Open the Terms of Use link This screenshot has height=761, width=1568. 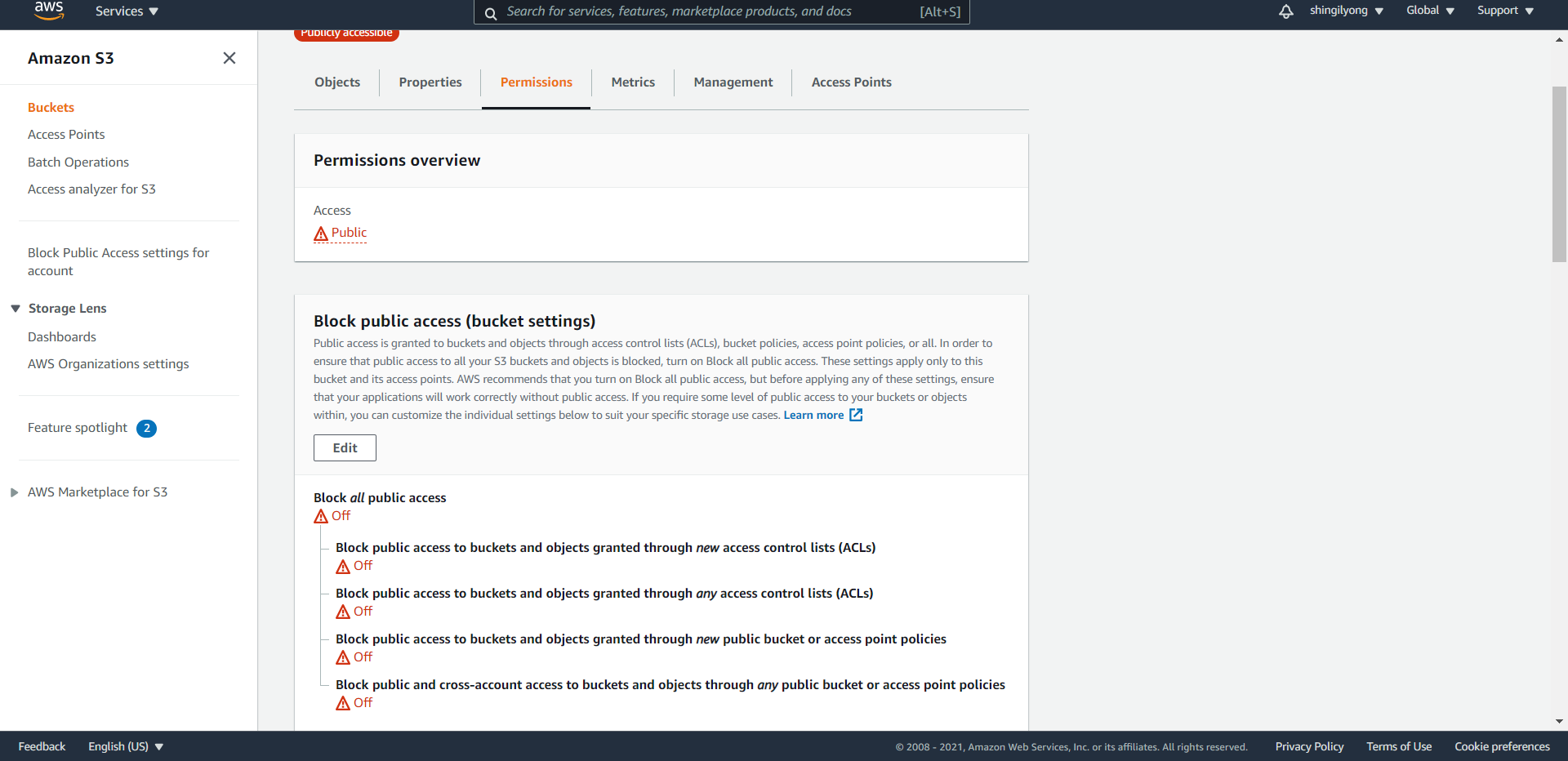pos(1399,747)
